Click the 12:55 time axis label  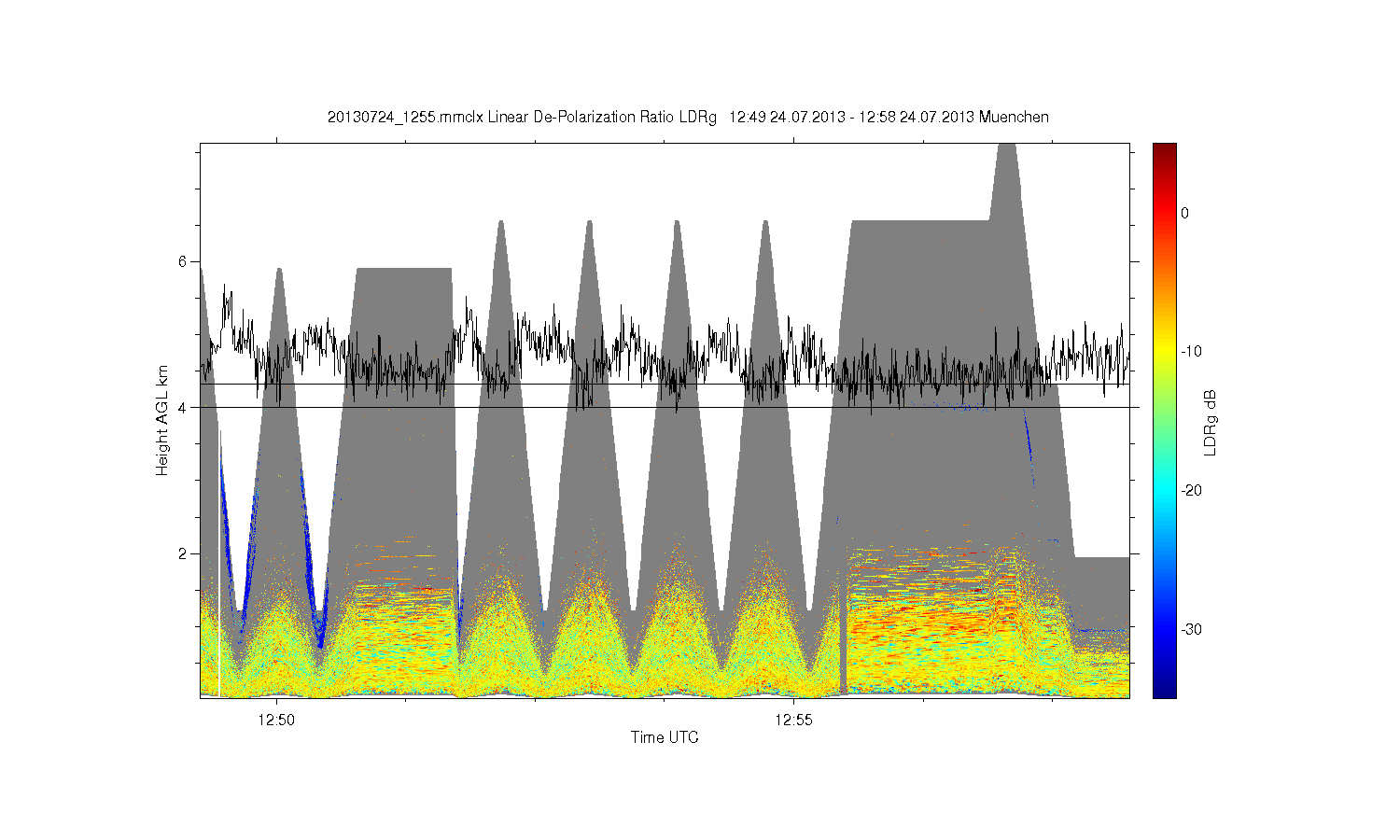[794, 720]
